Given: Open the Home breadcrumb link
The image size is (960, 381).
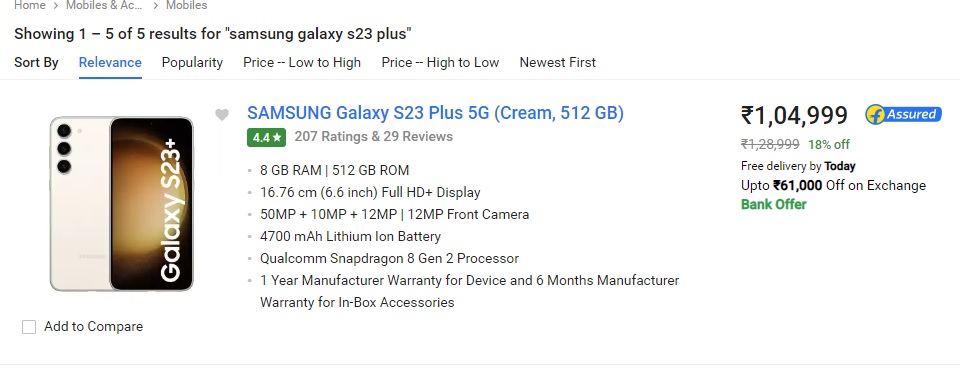Looking at the screenshot, I should [x=30, y=6].
